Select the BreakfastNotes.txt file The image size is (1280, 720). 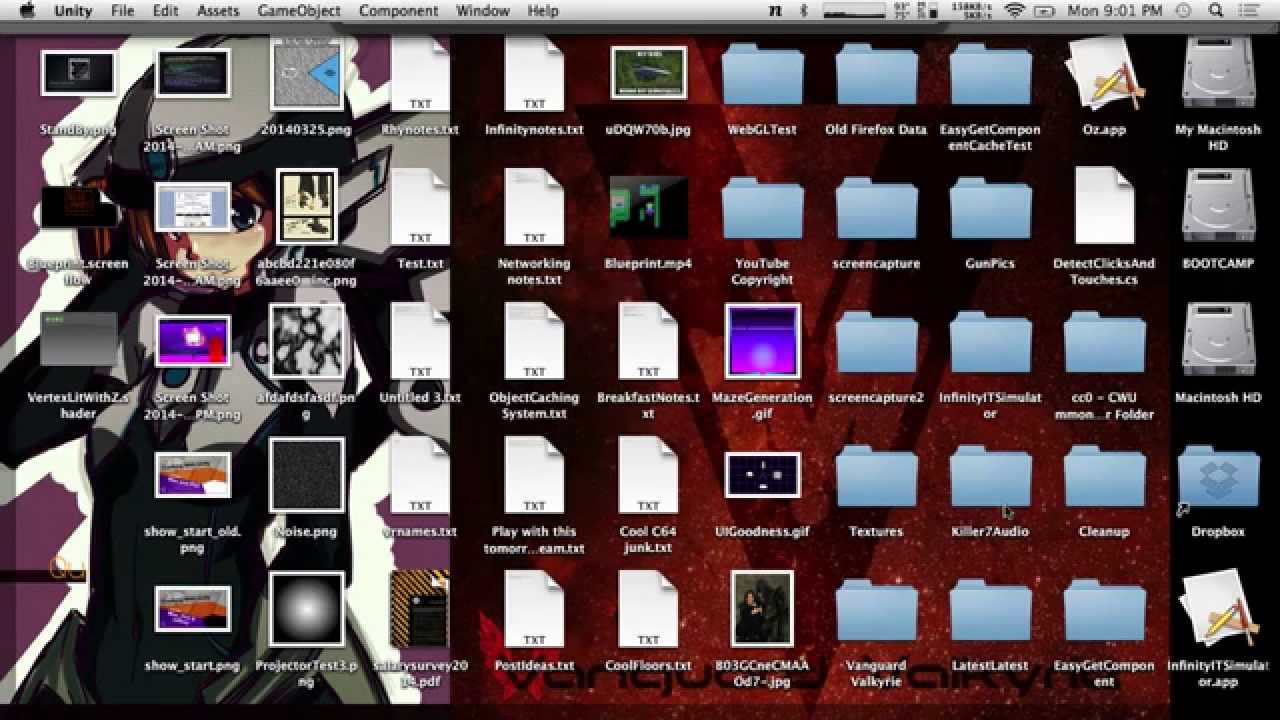coord(648,343)
